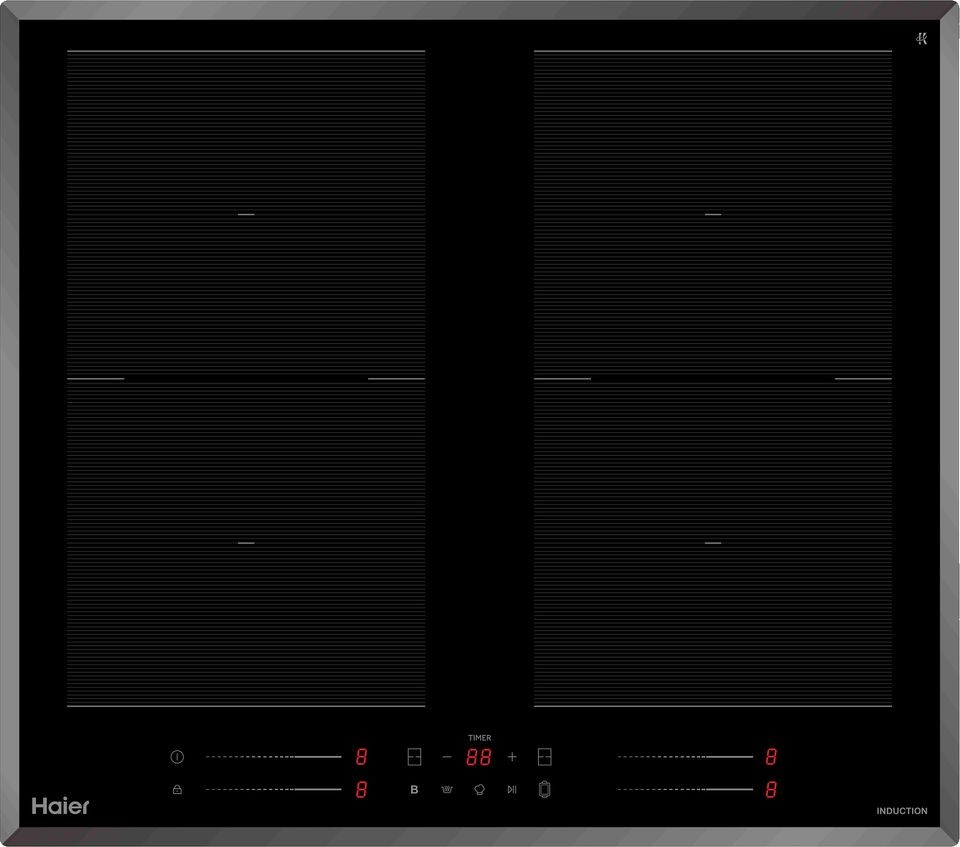Tap the keep-warm pot icon

447,789
